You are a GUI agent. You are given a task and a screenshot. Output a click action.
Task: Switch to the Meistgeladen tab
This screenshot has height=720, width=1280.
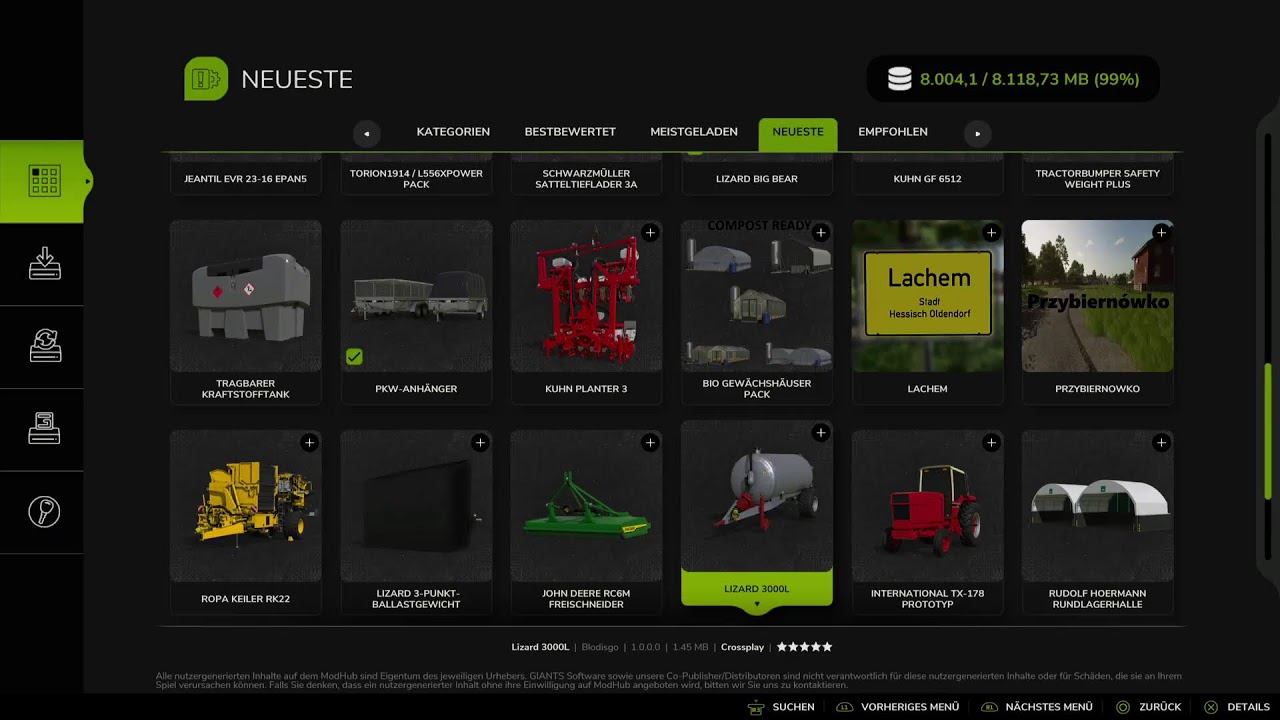(x=694, y=132)
